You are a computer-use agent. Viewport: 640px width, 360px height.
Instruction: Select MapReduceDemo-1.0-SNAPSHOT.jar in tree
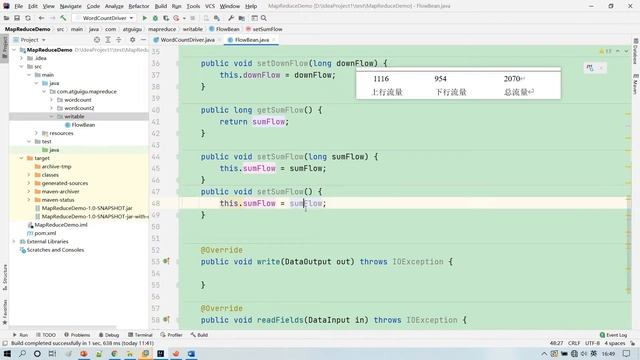tap(87, 208)
